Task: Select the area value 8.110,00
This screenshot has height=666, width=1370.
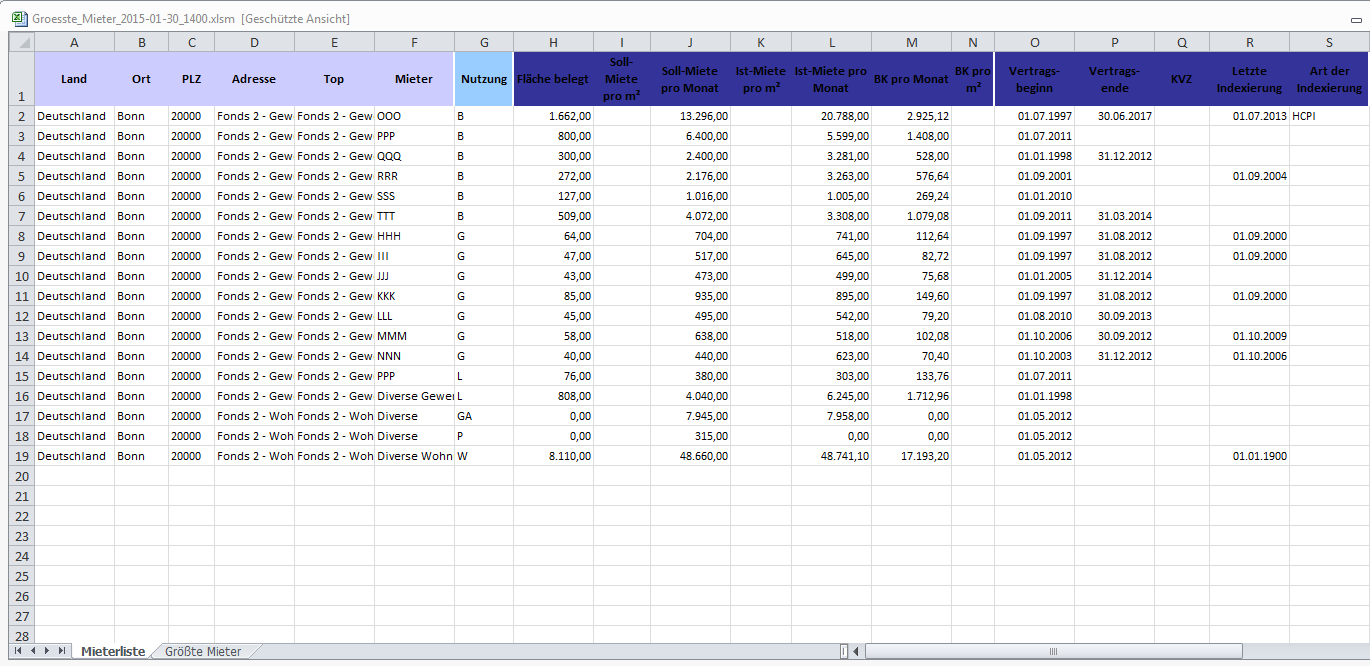Action: pos(554,456)
